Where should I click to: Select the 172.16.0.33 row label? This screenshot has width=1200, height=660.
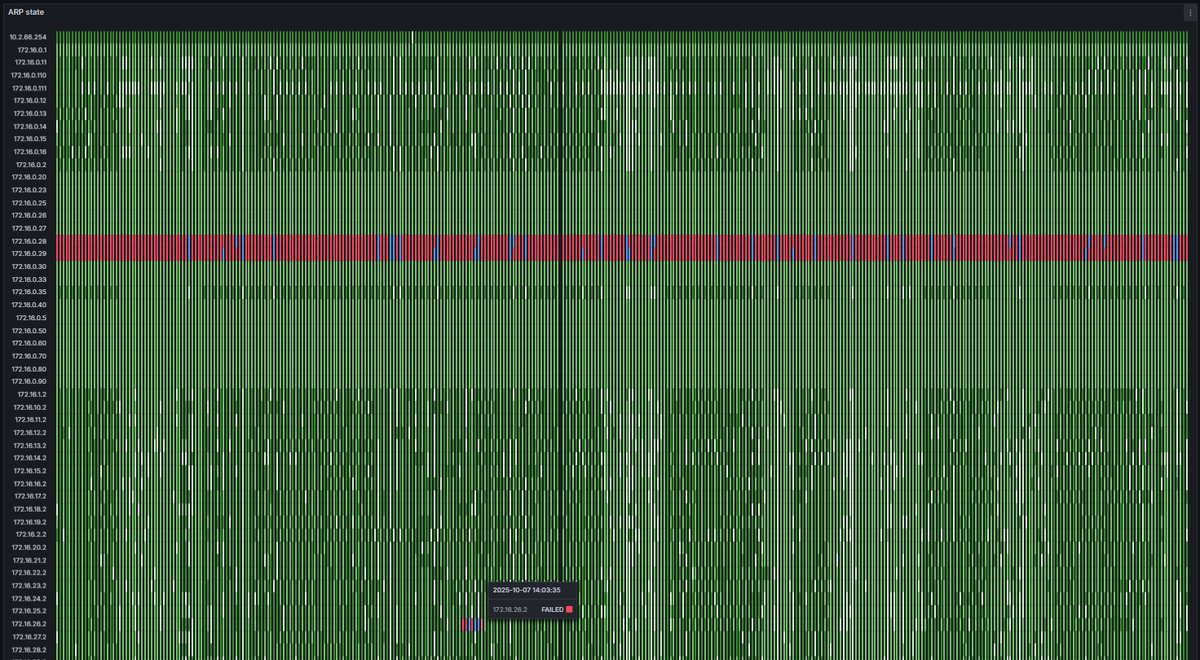pos(29,279)
